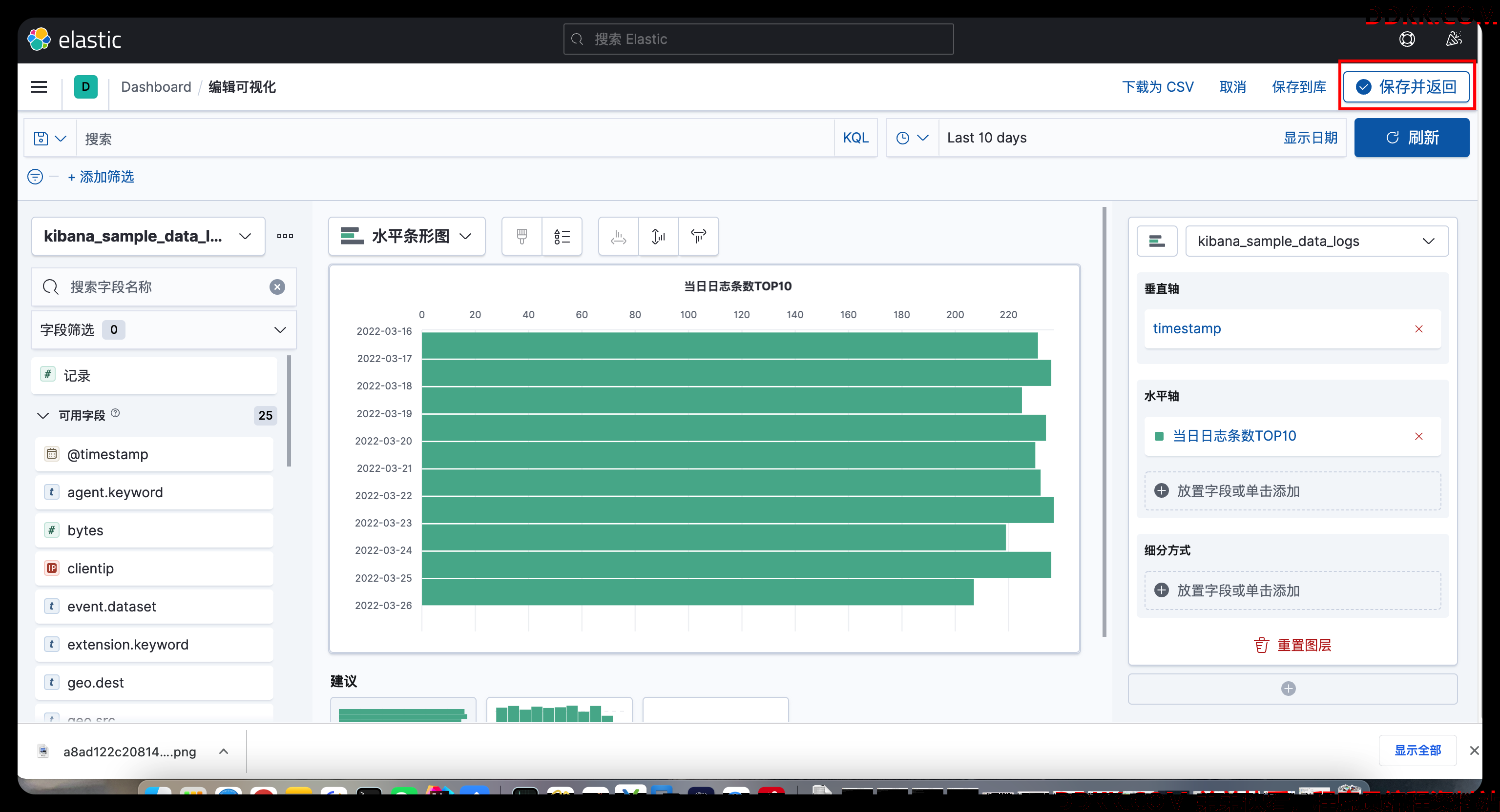Select first horizontal bar suggestion thumbnail
The height and width of the screenshot is (812, 1500).
[x=403, y=710]
